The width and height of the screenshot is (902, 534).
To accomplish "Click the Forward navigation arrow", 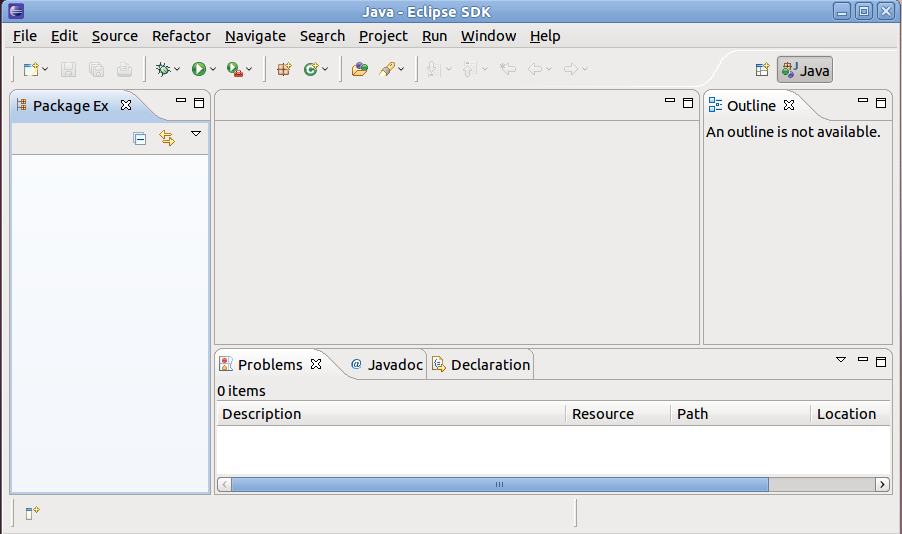I will tap(571, 70).
